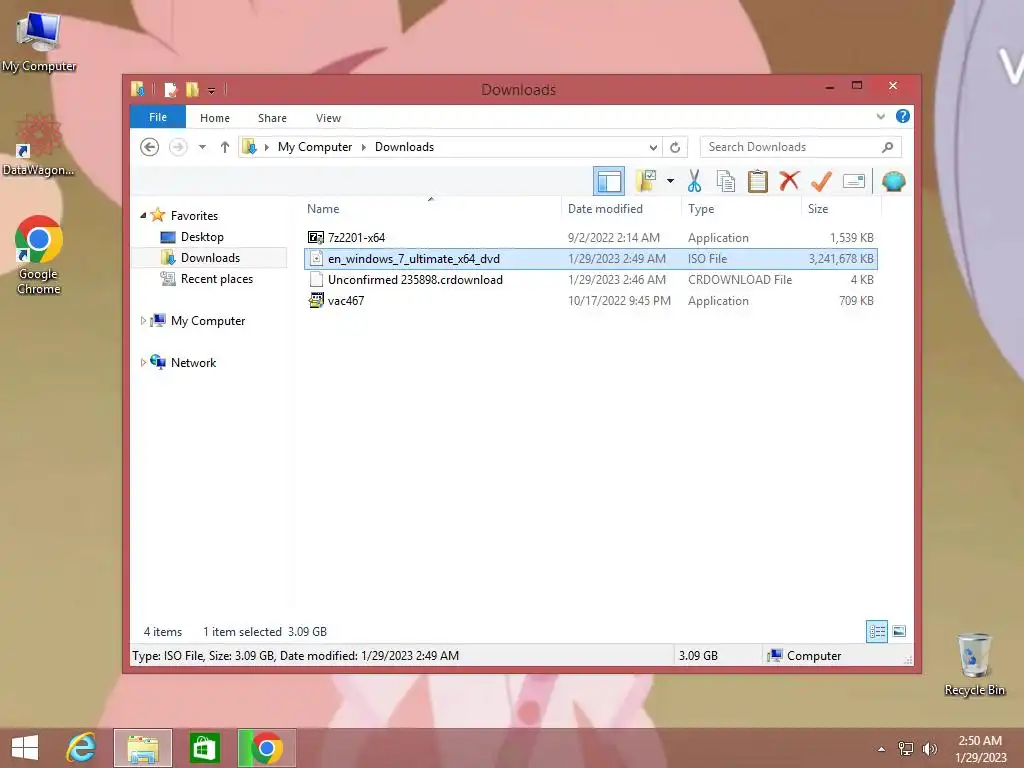The image size is (1024, 768).
Task: Click Downloads in the address breadcrumb
Action: pyautogui.click(x=404, y=147)
